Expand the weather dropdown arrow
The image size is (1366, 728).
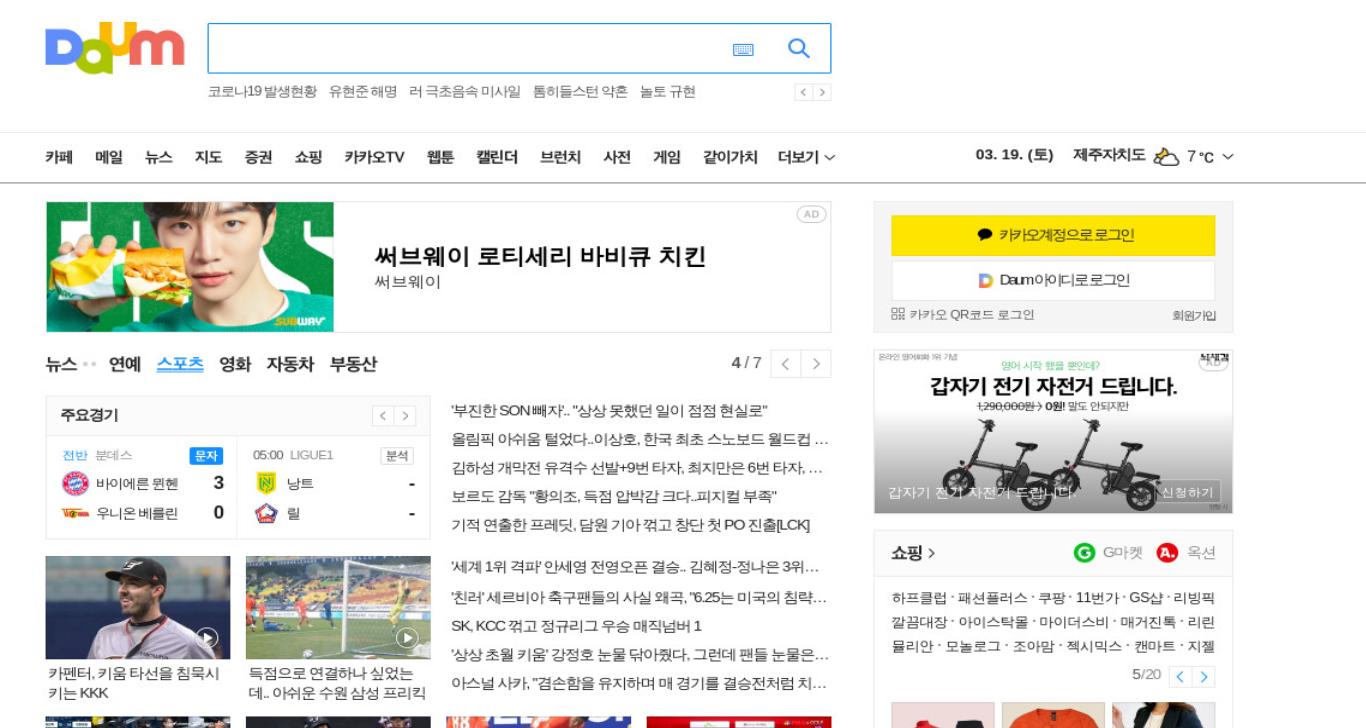point(1228,157)
